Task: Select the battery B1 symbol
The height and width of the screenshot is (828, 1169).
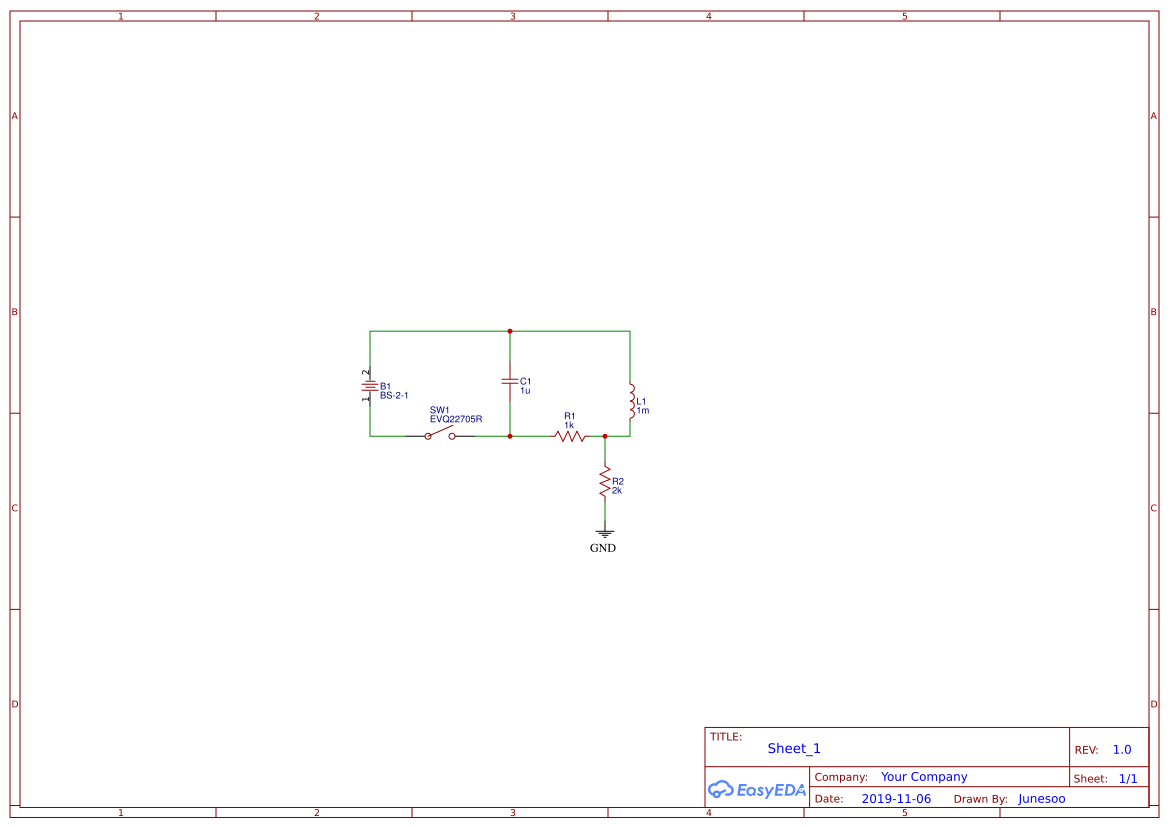Action: 370,386
